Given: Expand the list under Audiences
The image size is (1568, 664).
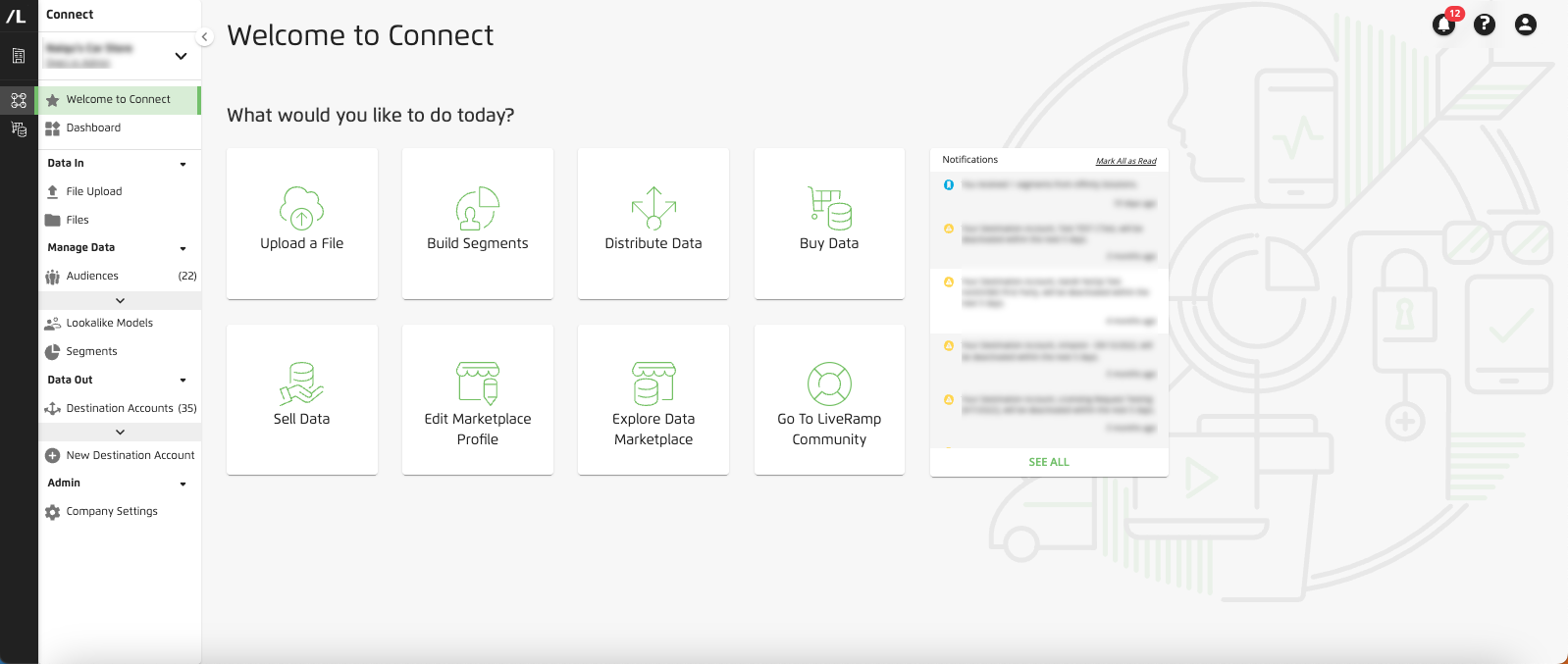Looking at the screenshot, I should pyautogui.click(x=121, y=301).
